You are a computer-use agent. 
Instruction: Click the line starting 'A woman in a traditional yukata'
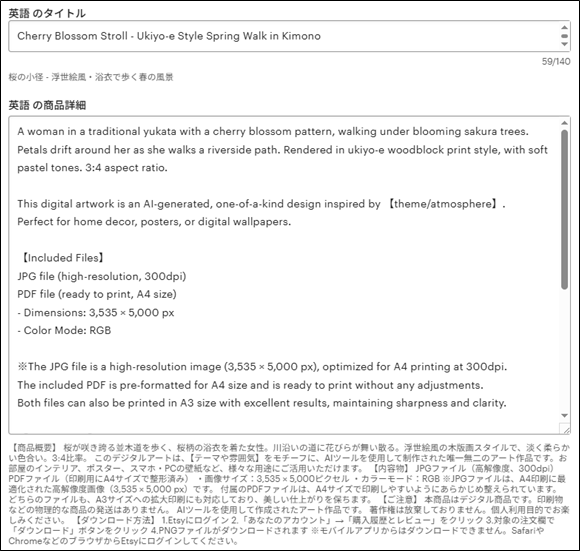[x=273, y=132]
